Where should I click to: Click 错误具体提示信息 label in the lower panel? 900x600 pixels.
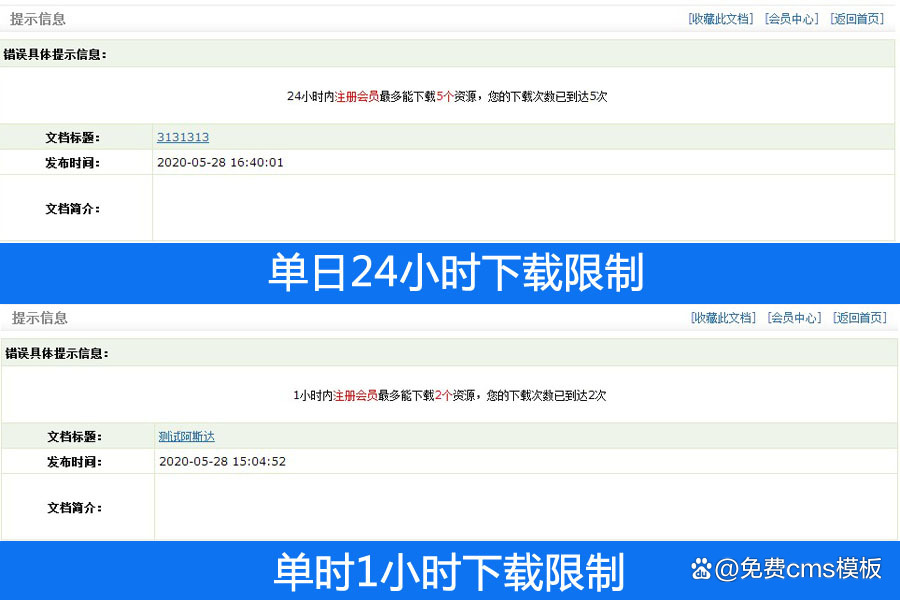pos(57,353)
